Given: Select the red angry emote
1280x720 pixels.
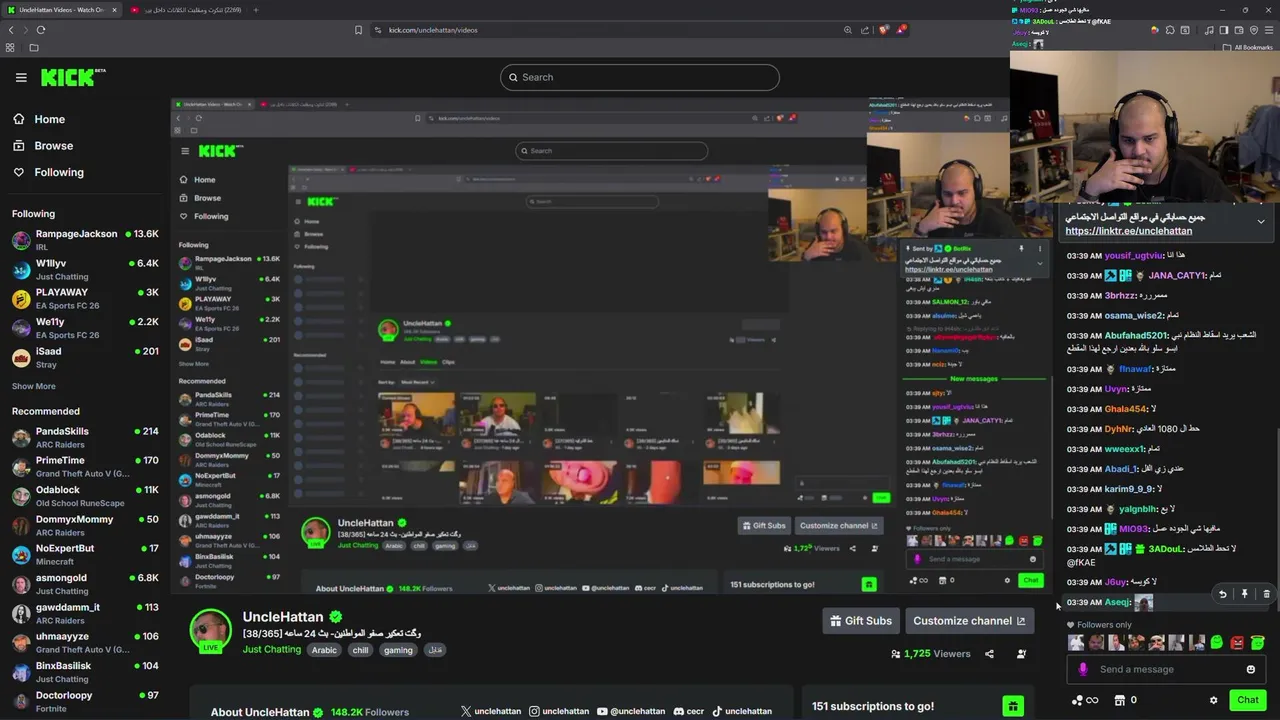Looking at the screenshot, I should [x=1236, y=643].
